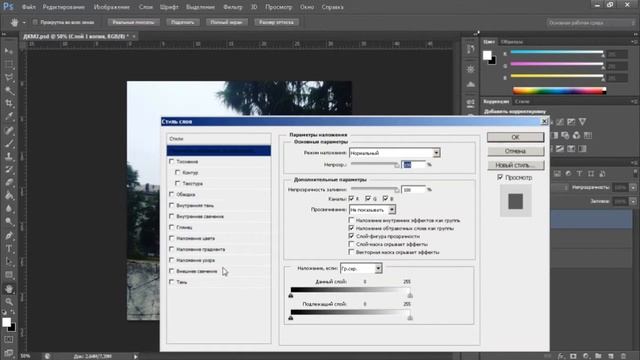The width and height of the screenshot is (640, 360).
Task: Enable the Контур checkbox
Action: point(178,172)
